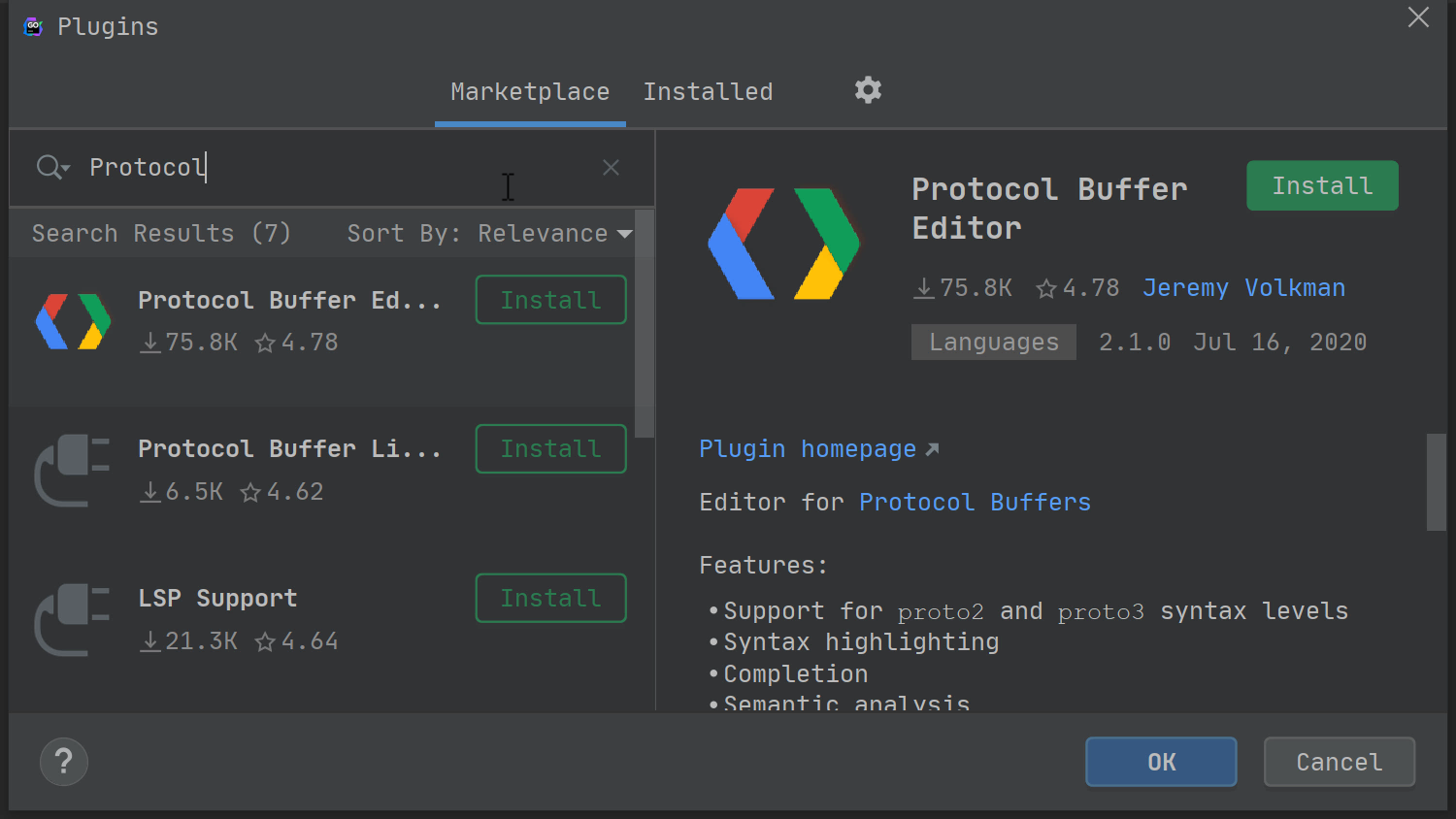The image size is (1456, 819).
Task: Install the LSP Support plugin
Action: click(550, 598)
